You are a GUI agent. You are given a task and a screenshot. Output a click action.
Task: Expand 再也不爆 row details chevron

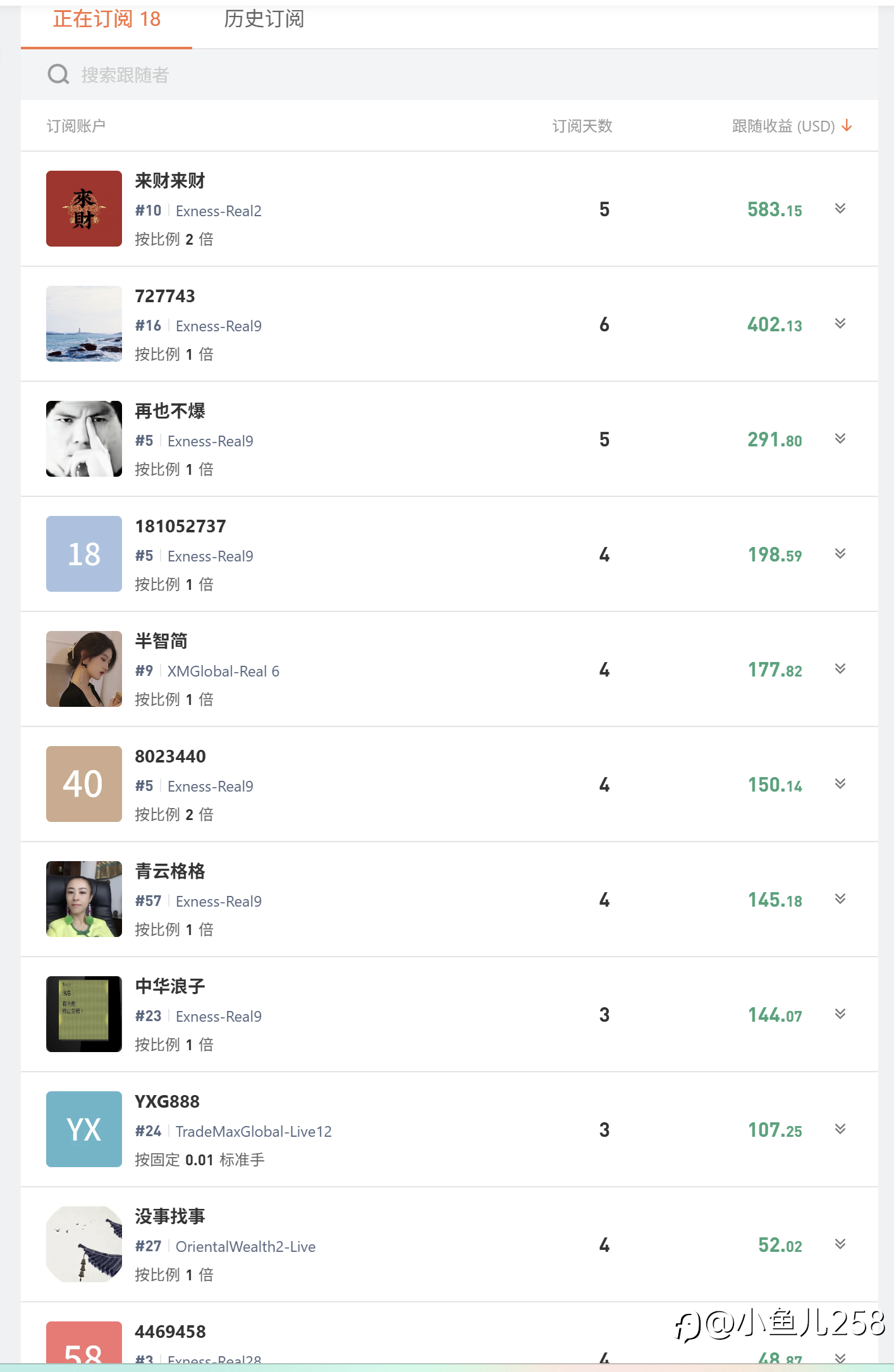(x=840, y=439)
